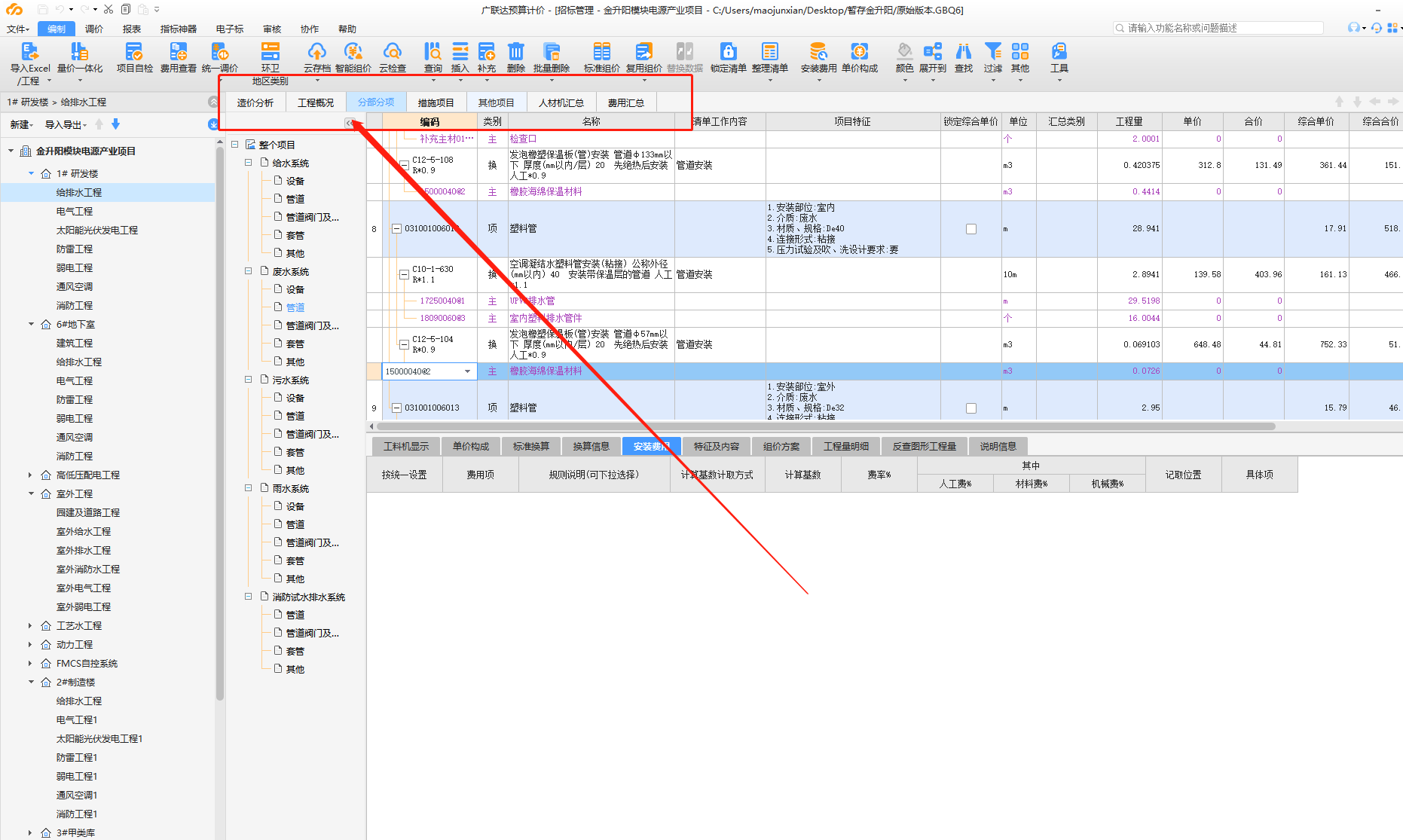Screen dimensions: 1403x840
Task: Open 安装费用 tool
Action: click(818, 58)
